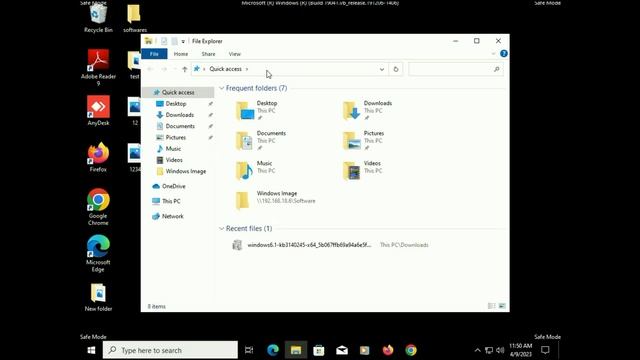Viewport: 640px width, 360px height.
Task: Open the softwares folder on desktop
Action: pyautogui.click(x=135, y=18)
